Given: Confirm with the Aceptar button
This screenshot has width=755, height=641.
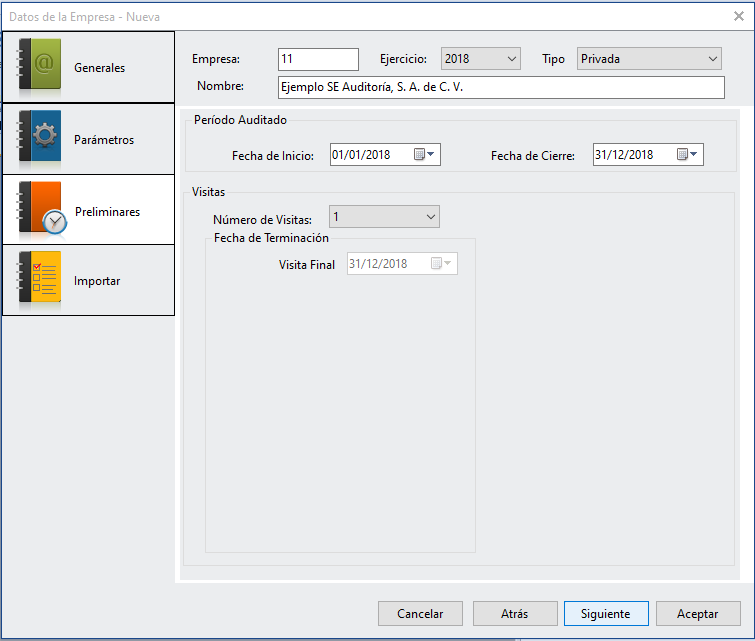Looking at the screenshot, I should click(697, 613).
